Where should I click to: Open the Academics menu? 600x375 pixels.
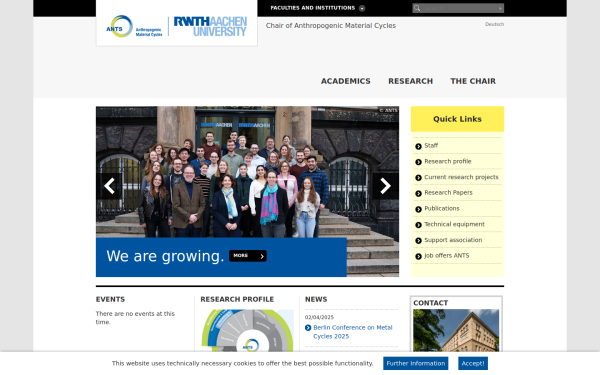tap(346, 81)
